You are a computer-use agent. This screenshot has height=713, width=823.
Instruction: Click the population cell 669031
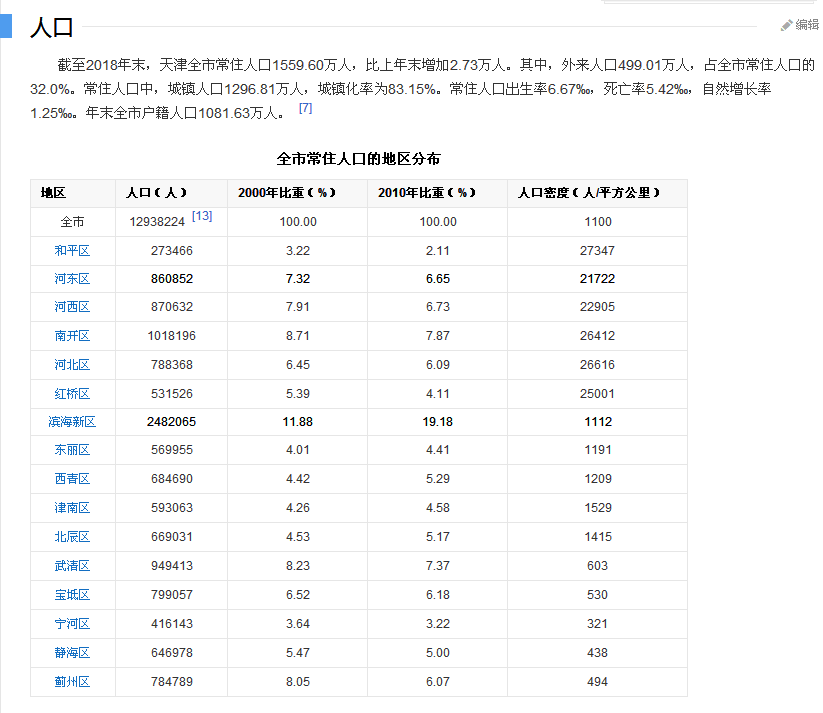point(172,537)
